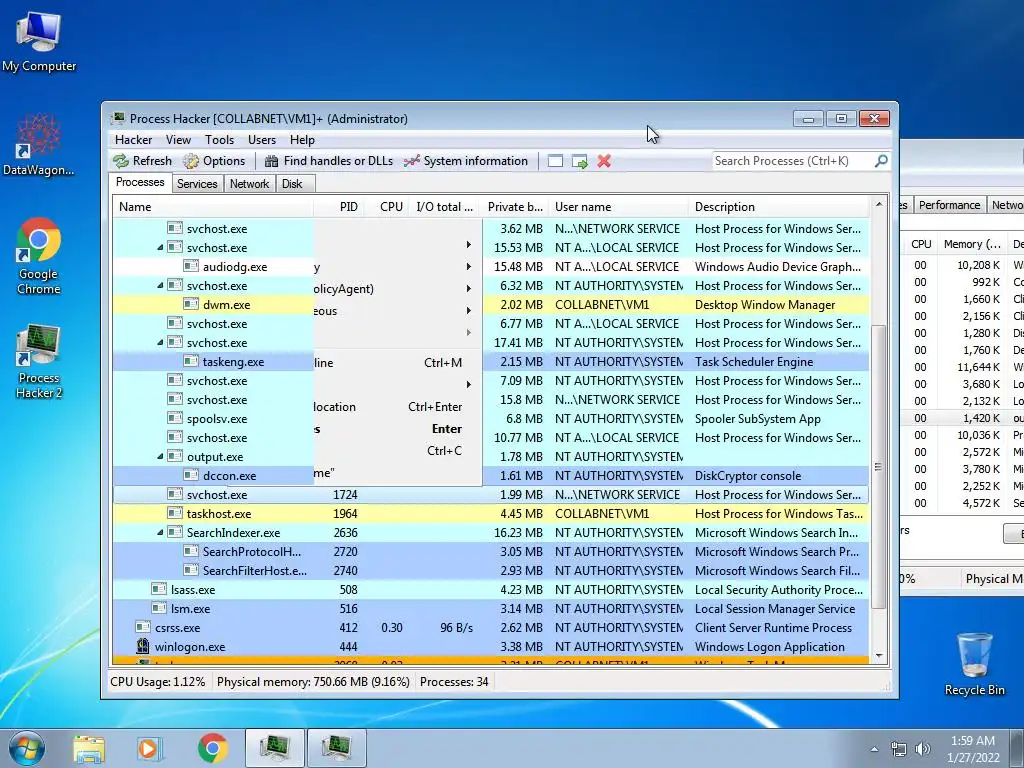Sort by I/O total column header
This screenshot has height=768, width=1024.
(x=443, y=207)
